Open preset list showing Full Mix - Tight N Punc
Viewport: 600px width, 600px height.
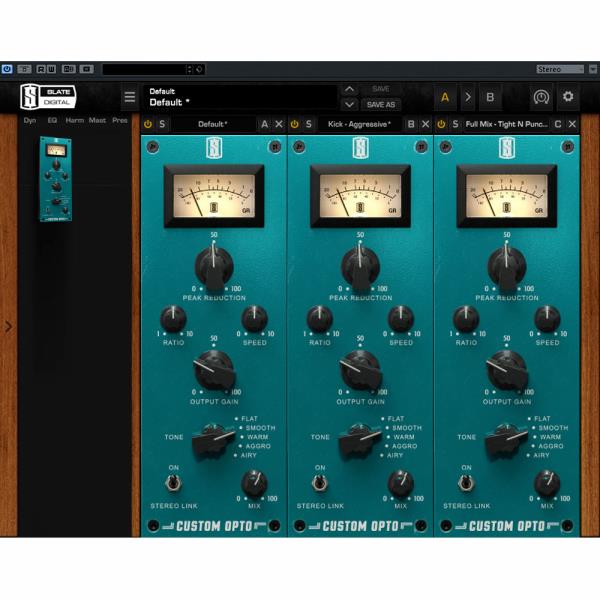(507, 124)
